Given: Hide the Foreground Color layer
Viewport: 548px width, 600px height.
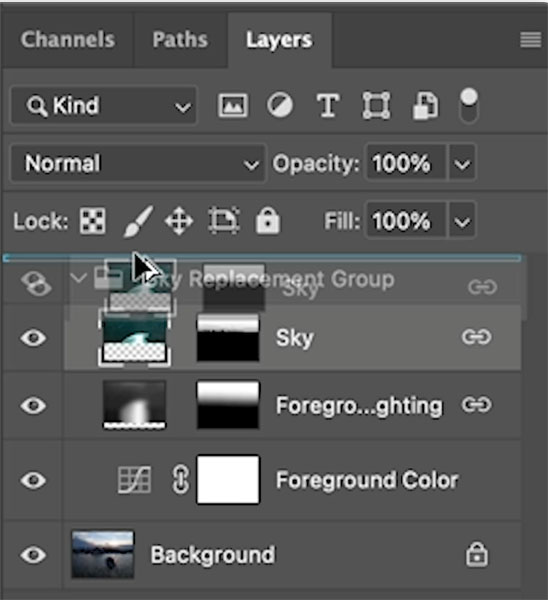Looking at the screenshot, I should pyautogui.click(x=34, y=480).
